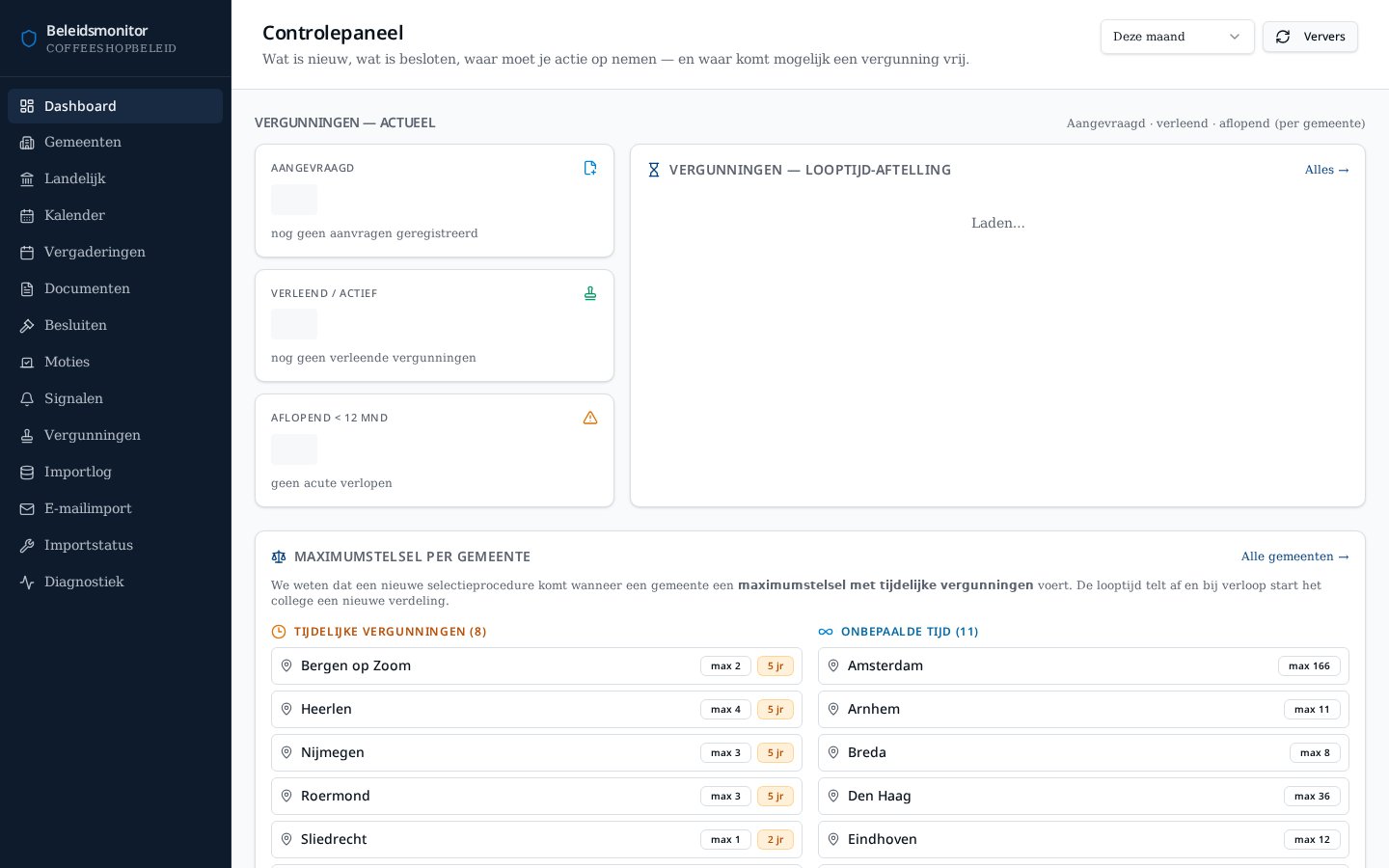This screenshot has height=868, width=1389.
Task: Click the Gemeenten building icon in sidebar
Action: (x=27, y=143)
